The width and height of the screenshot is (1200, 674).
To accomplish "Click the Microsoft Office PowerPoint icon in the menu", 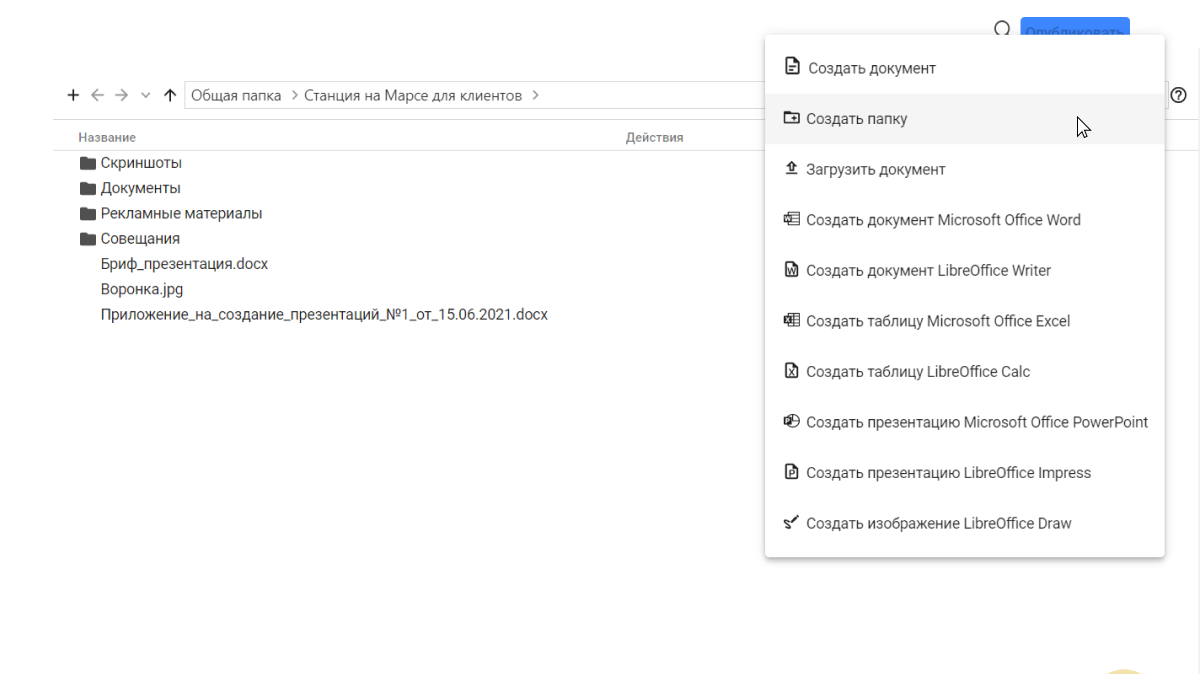I will 791,421.
